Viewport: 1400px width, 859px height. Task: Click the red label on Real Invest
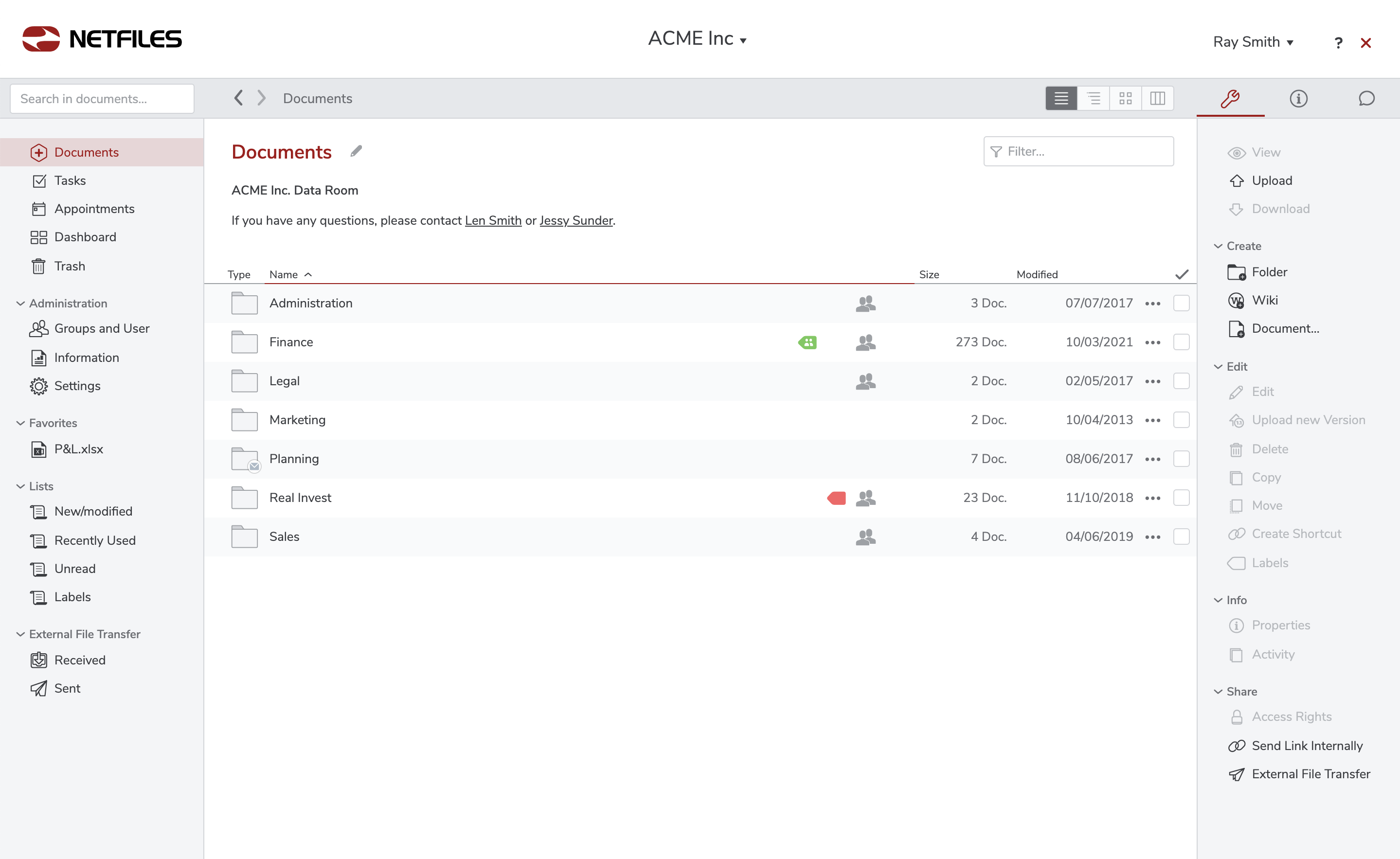point(836,498)
